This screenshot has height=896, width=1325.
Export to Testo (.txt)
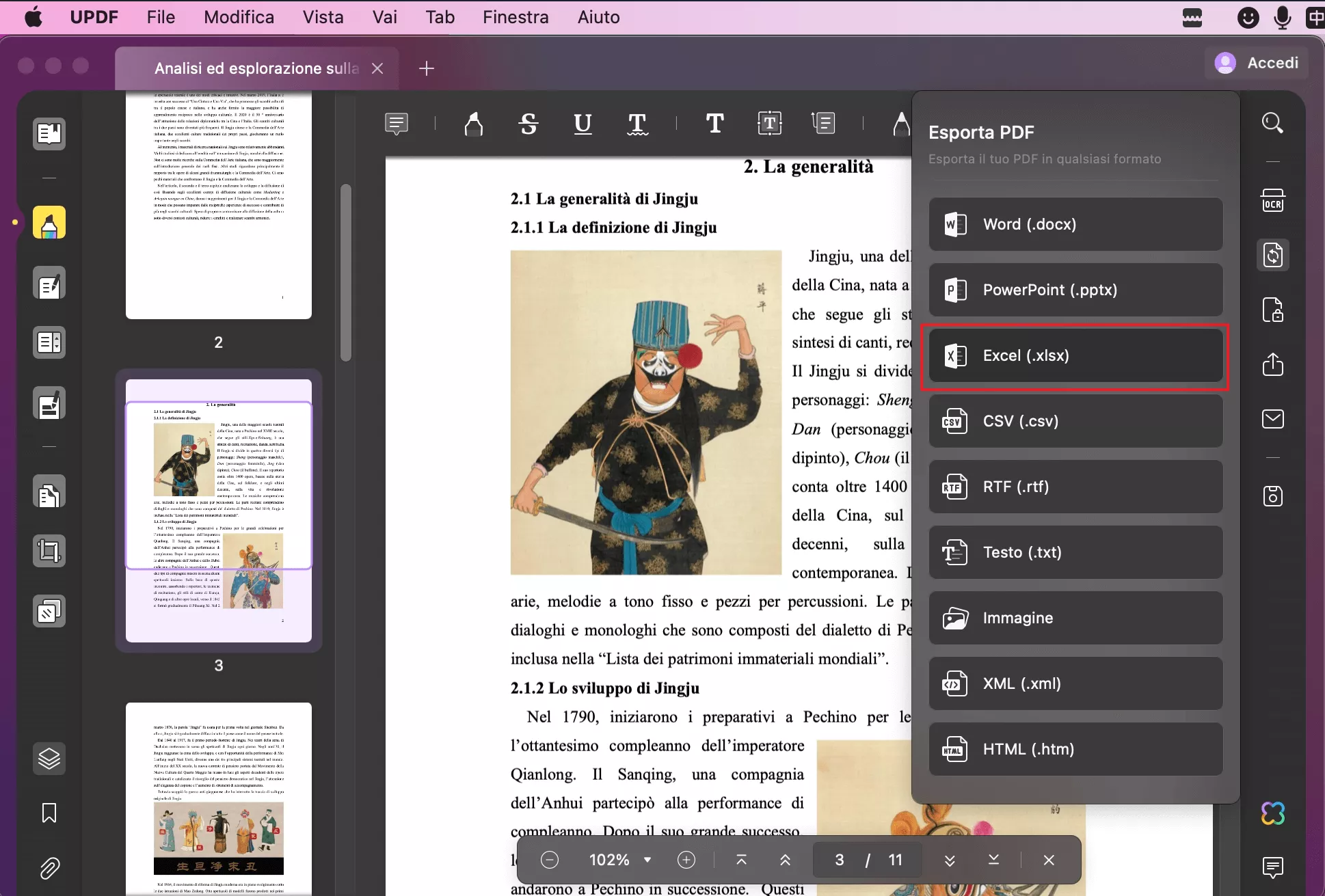tap(1075, 552)
